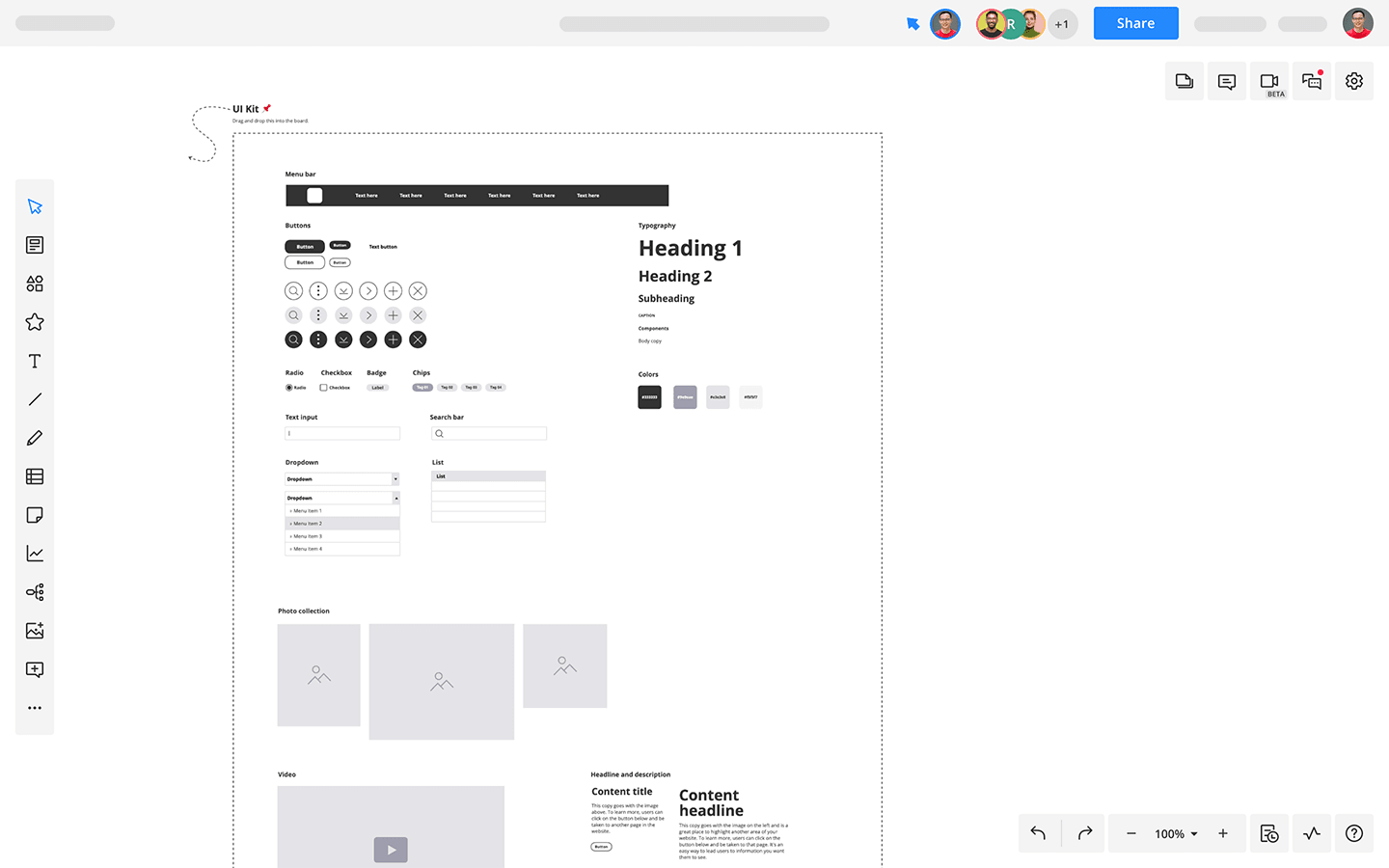Click the dark filled right chevron icon

[x=368, y=339]
